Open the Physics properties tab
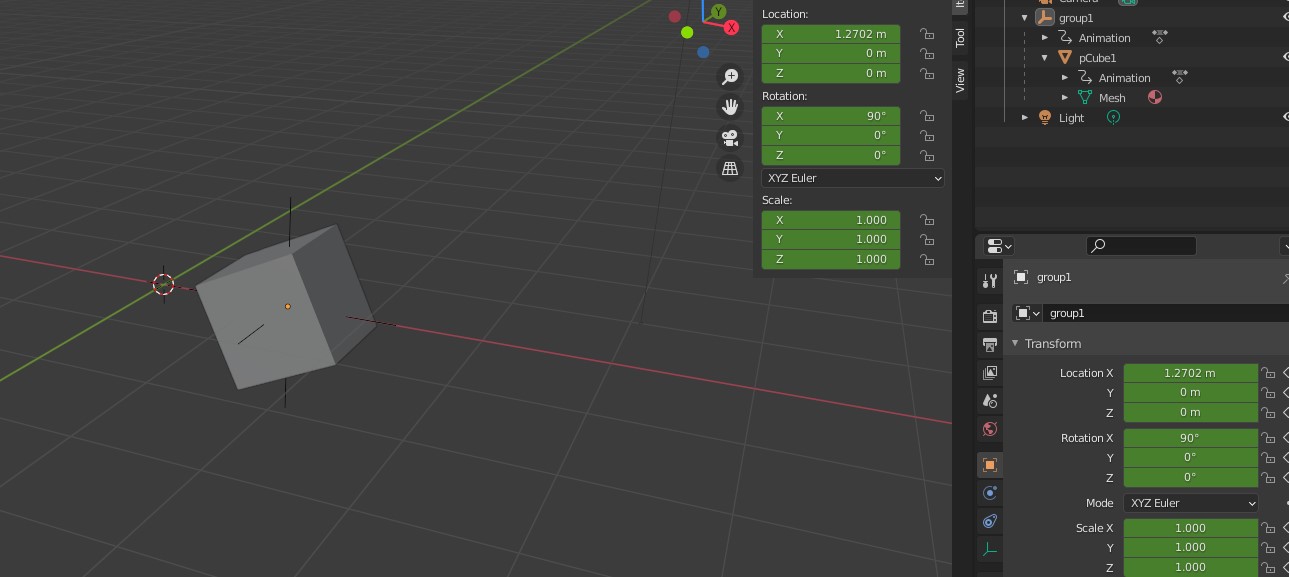This screenshot has width=1289, height=577. [x=990, y=493]
